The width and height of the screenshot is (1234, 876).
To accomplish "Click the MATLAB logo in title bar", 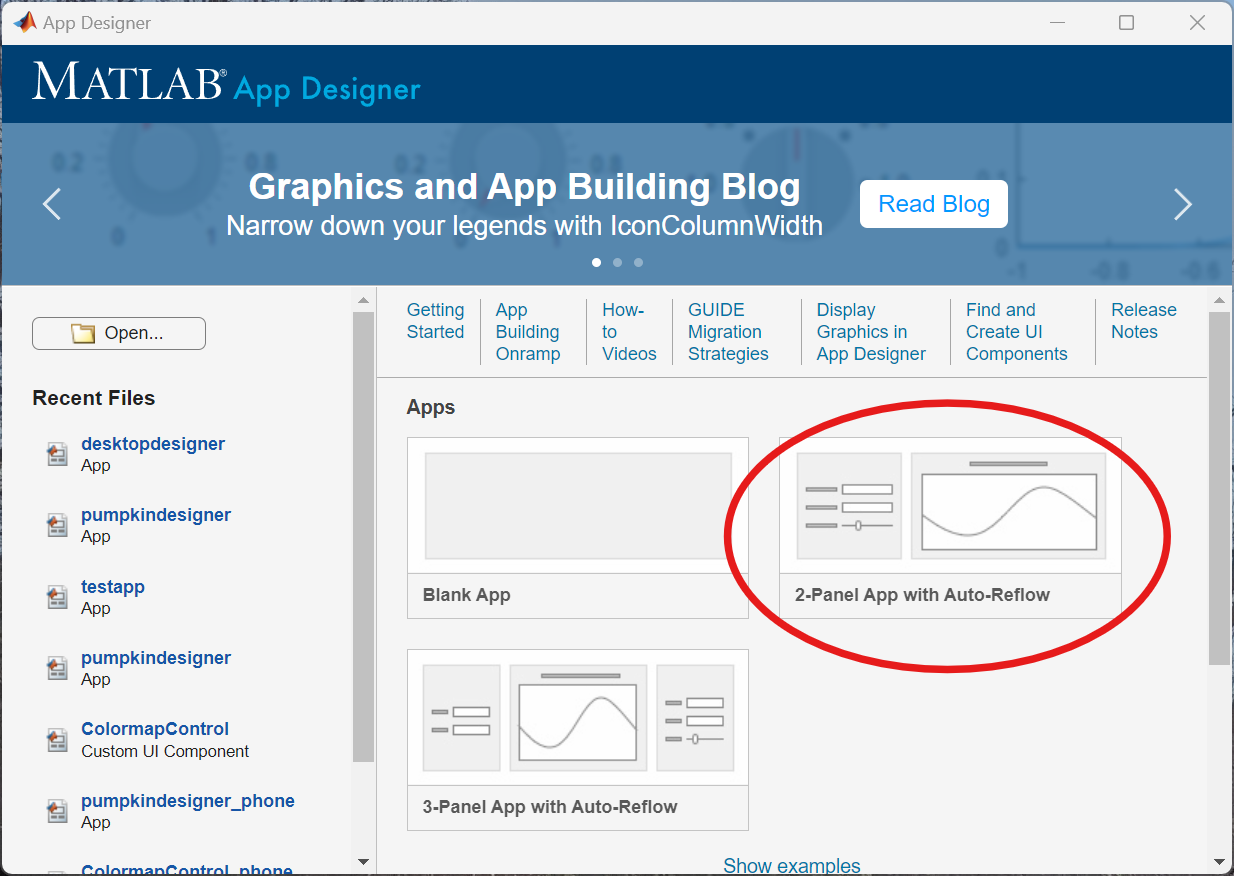I will (x=24, y=22).
